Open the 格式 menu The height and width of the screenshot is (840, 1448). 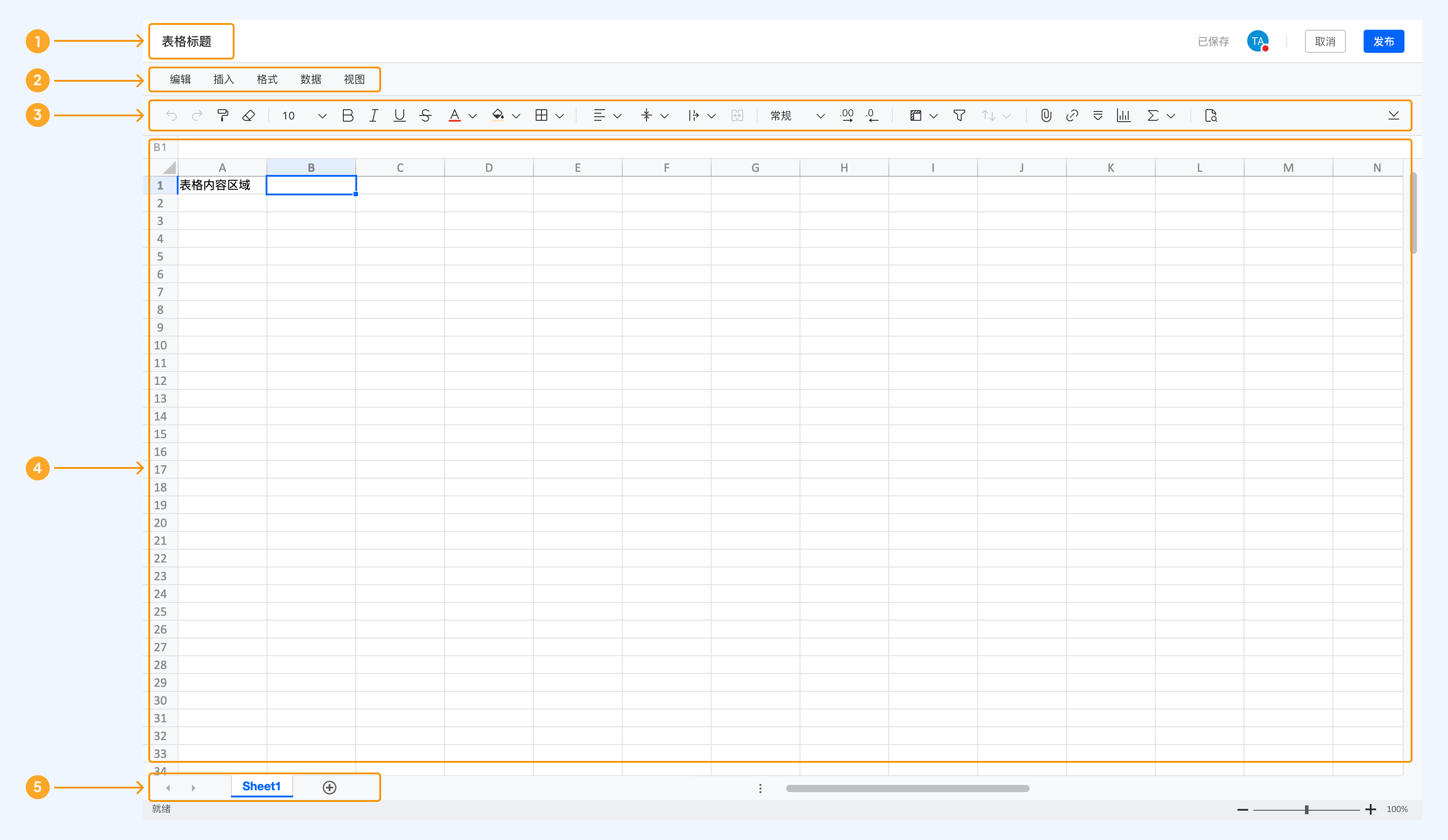coord(267,79)
